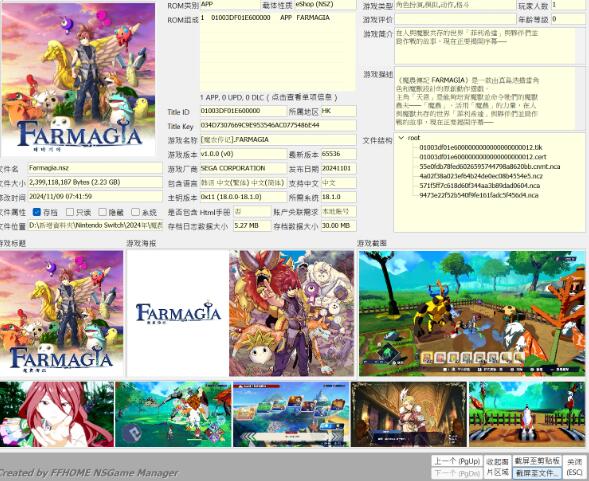Click the required system field 18.1.0
This screenshot has height=481, width=589.
(x=338, y=197)
